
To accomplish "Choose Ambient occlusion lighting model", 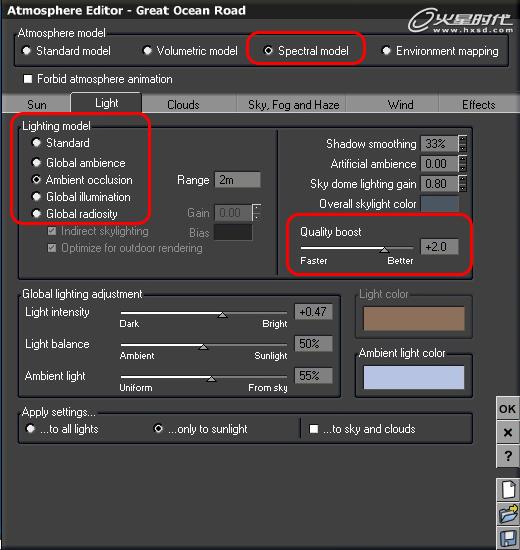I will (x=36, y=180).
